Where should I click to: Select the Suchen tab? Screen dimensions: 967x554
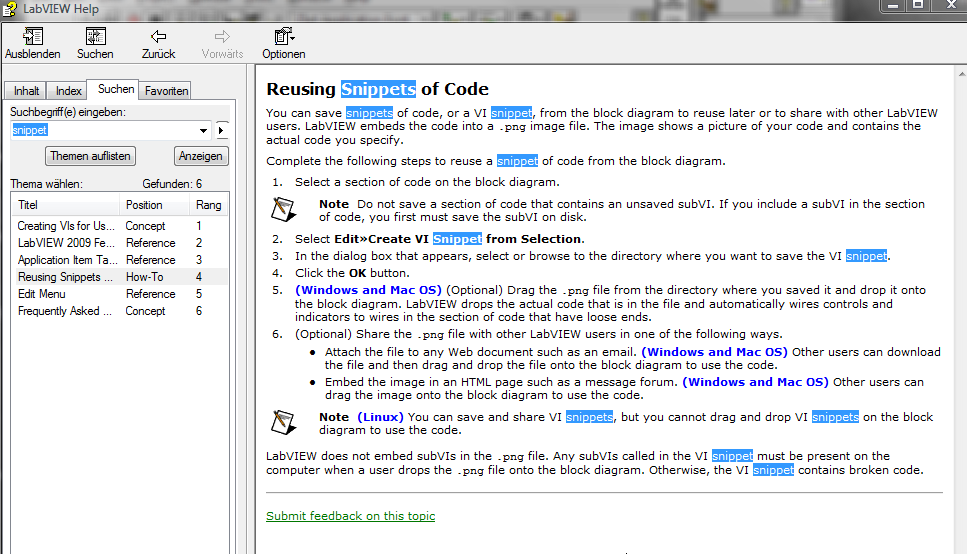coord(115,89)
